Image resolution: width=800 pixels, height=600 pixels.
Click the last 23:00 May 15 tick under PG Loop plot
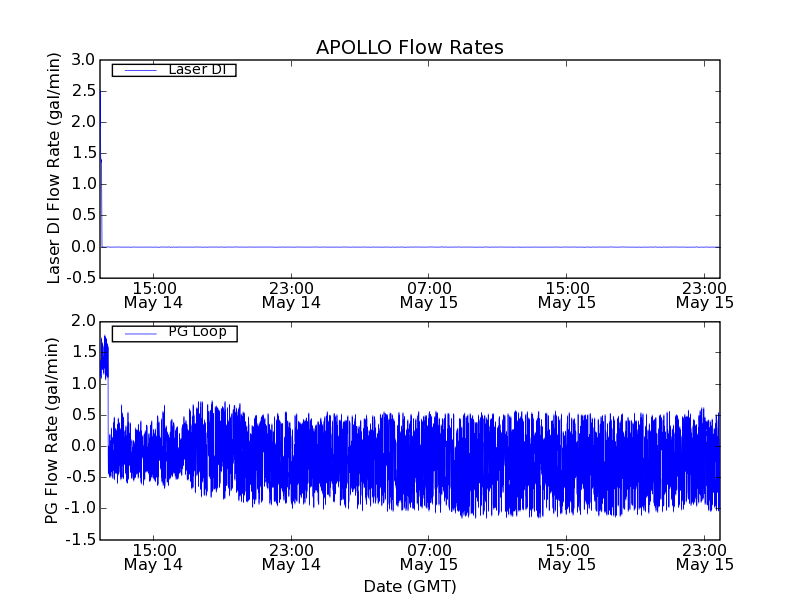[x=704, y=556]
